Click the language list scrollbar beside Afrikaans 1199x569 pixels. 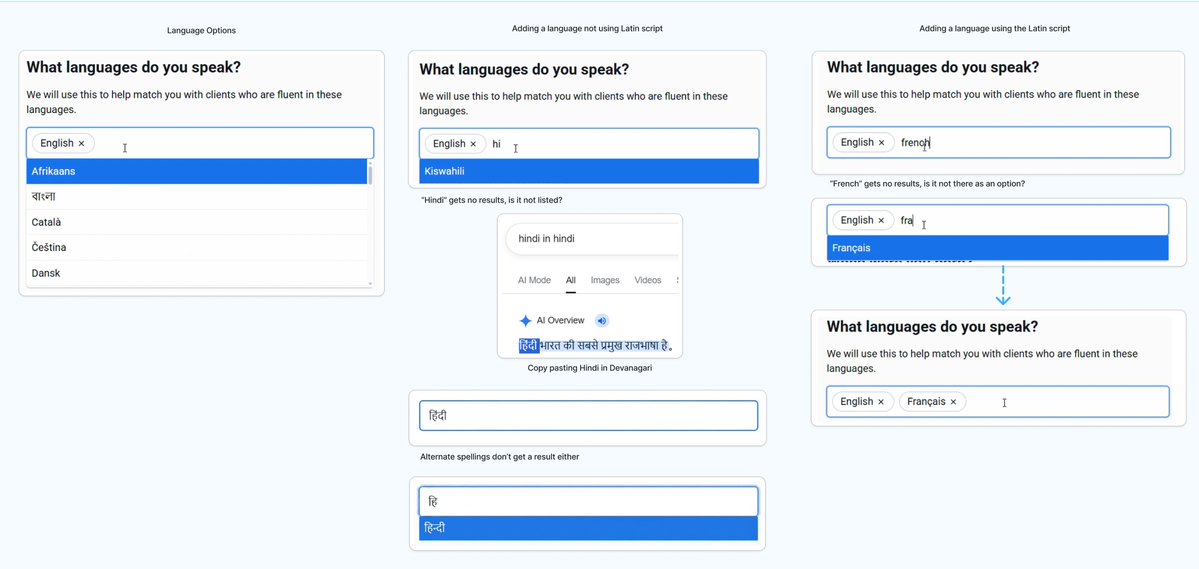[371, 175]
